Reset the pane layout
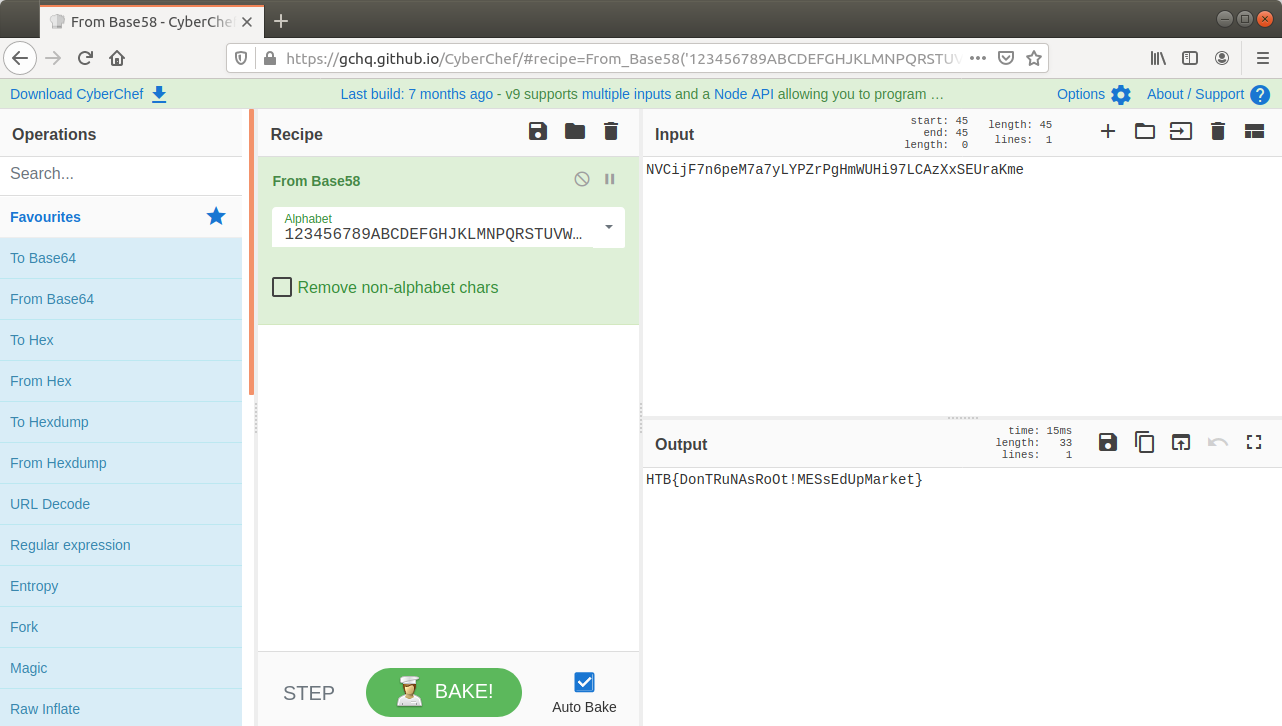Screen dimensions: 1282x726 [x=1254, y=132]
